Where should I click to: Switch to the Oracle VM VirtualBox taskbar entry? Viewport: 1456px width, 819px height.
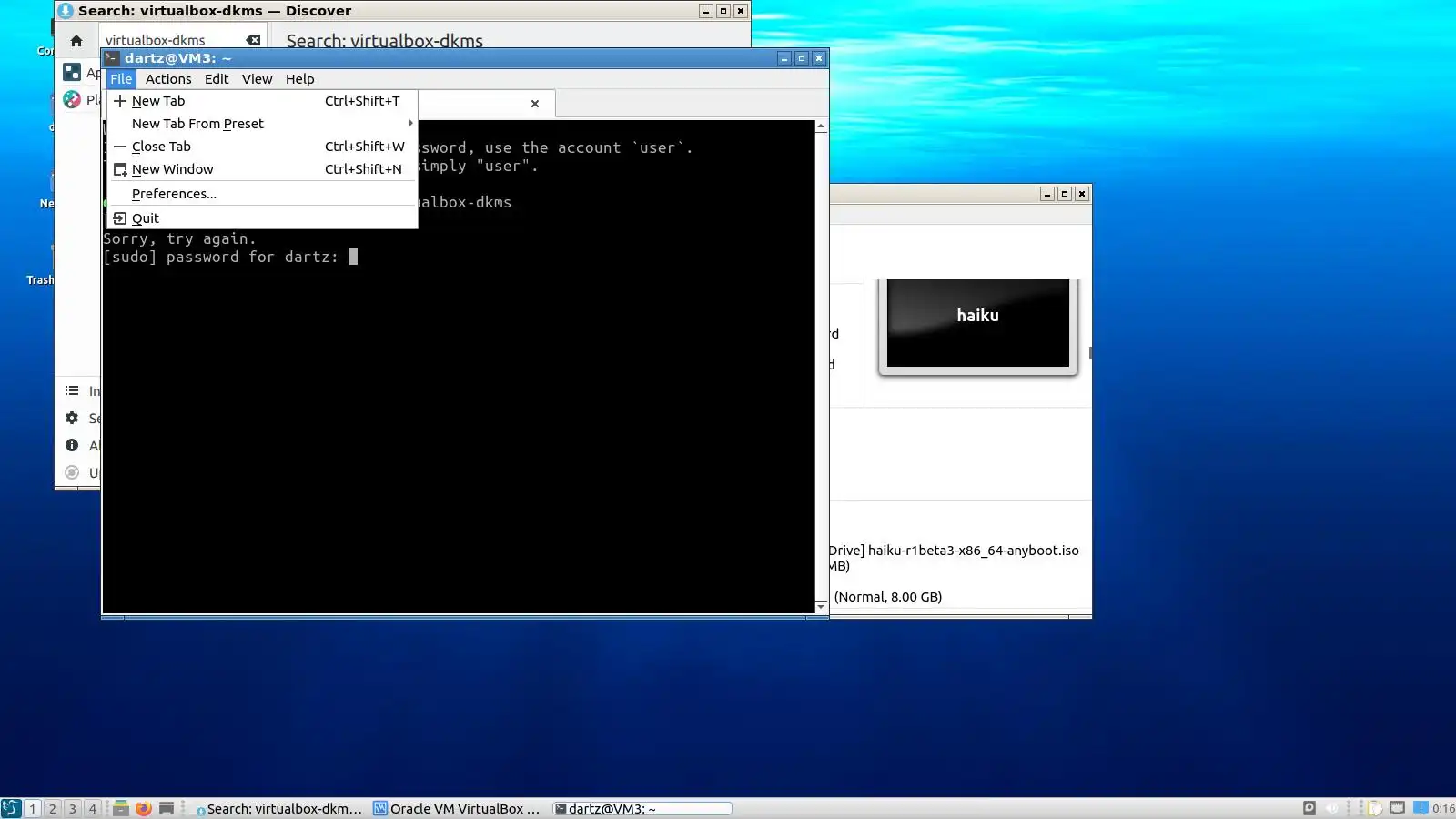[458, 808]
